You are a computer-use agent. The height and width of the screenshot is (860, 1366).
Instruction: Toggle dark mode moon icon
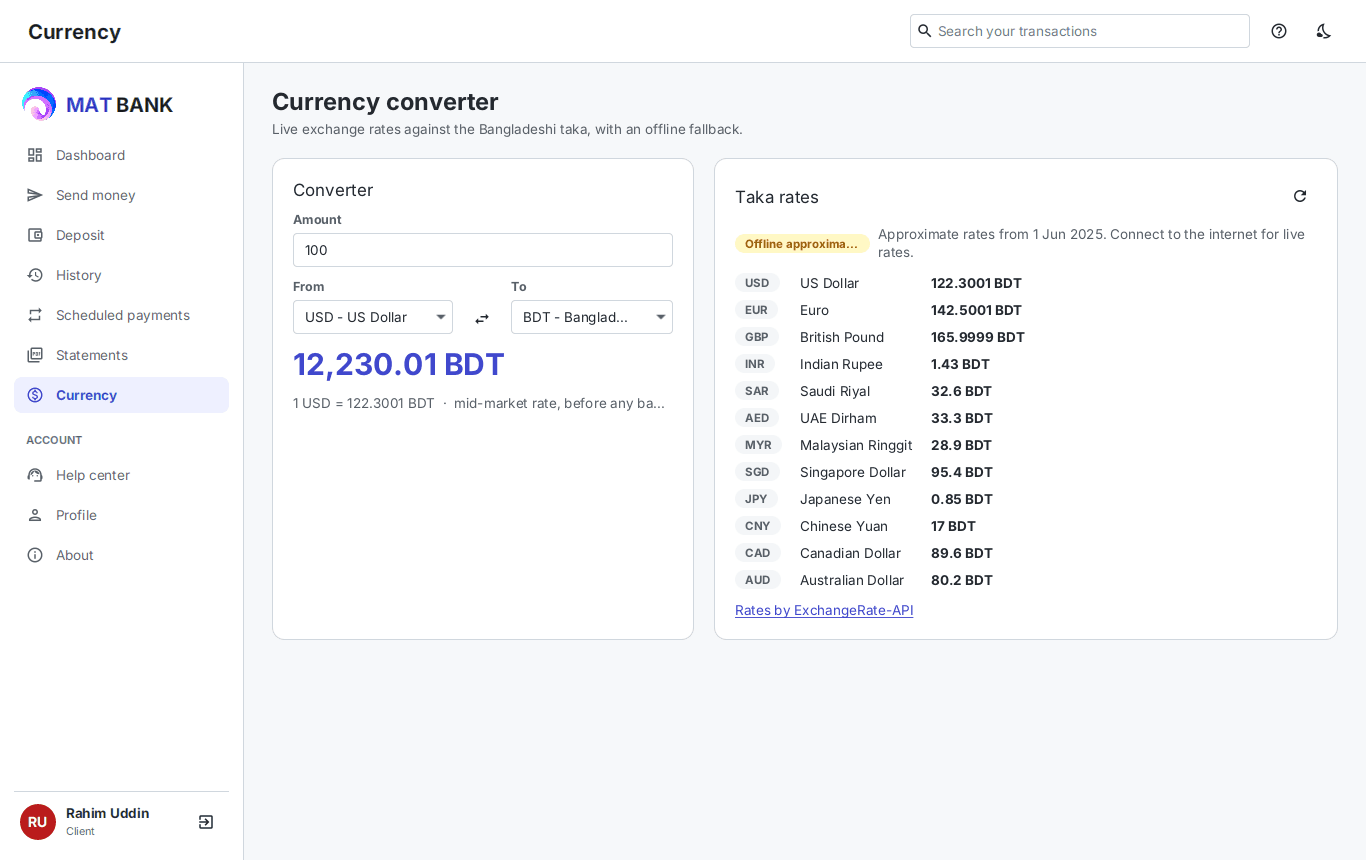[1323, 31]
